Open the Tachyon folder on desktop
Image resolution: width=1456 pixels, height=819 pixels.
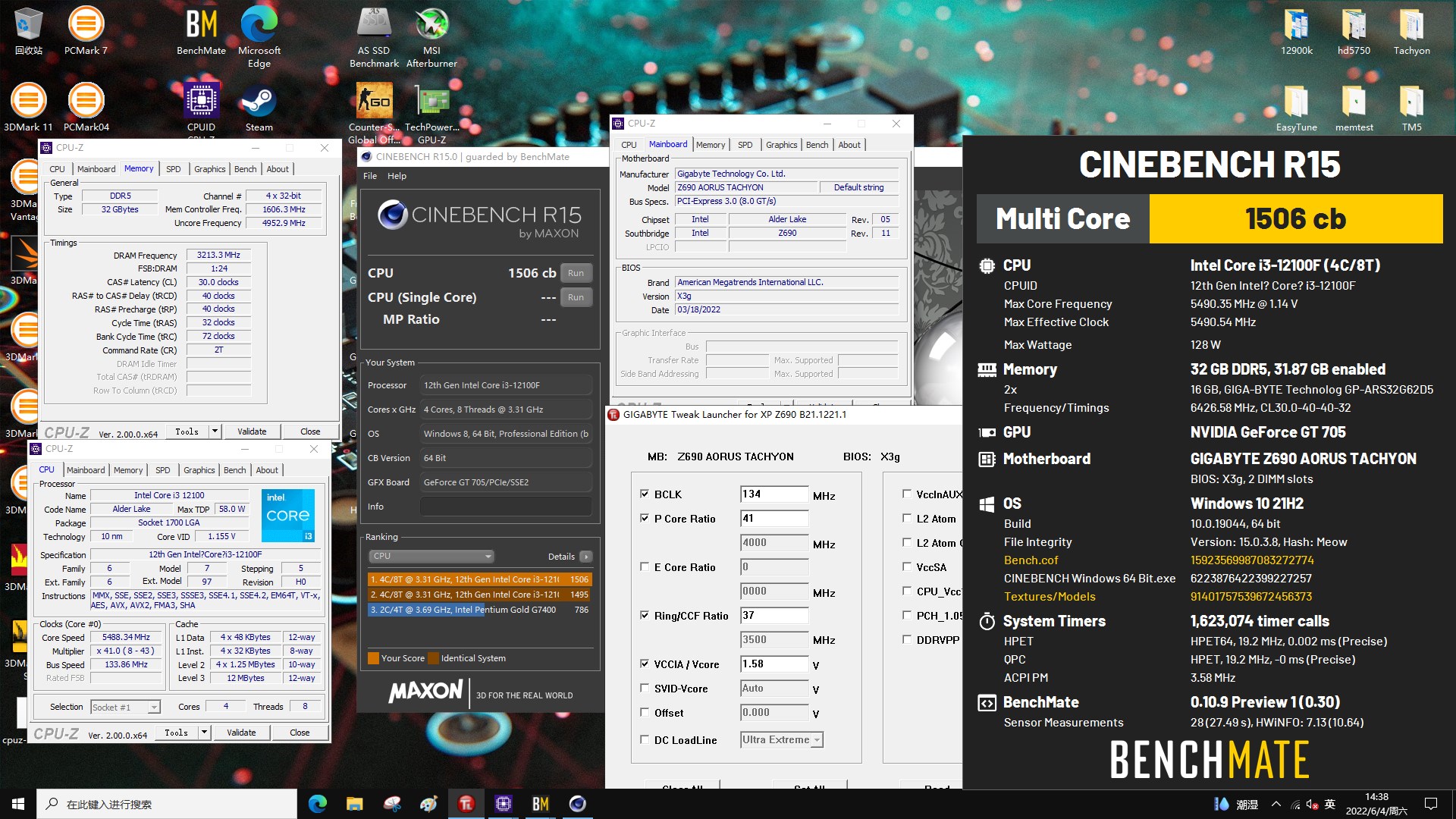pos(1411,32)
